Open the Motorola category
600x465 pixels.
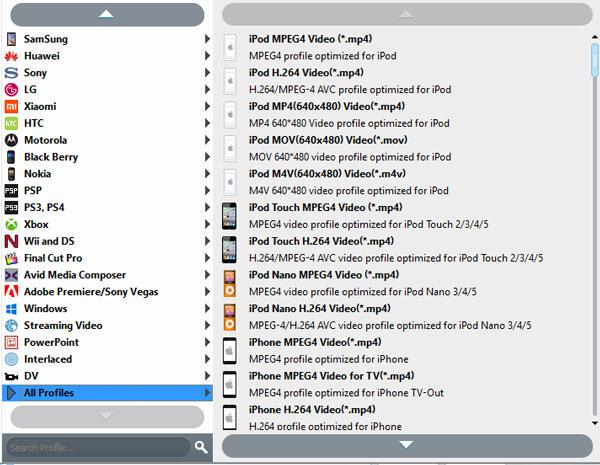point(107,140)
